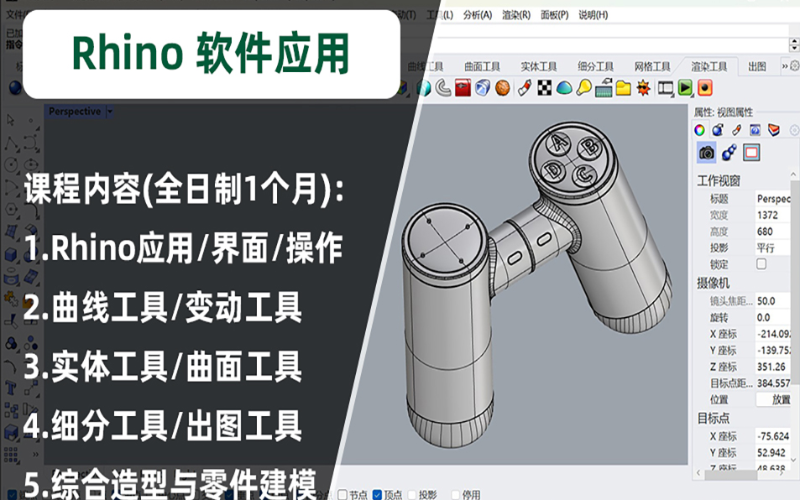Uncheck the 顶点 osnap checkbox
The image size is (800, 500).
377,494
